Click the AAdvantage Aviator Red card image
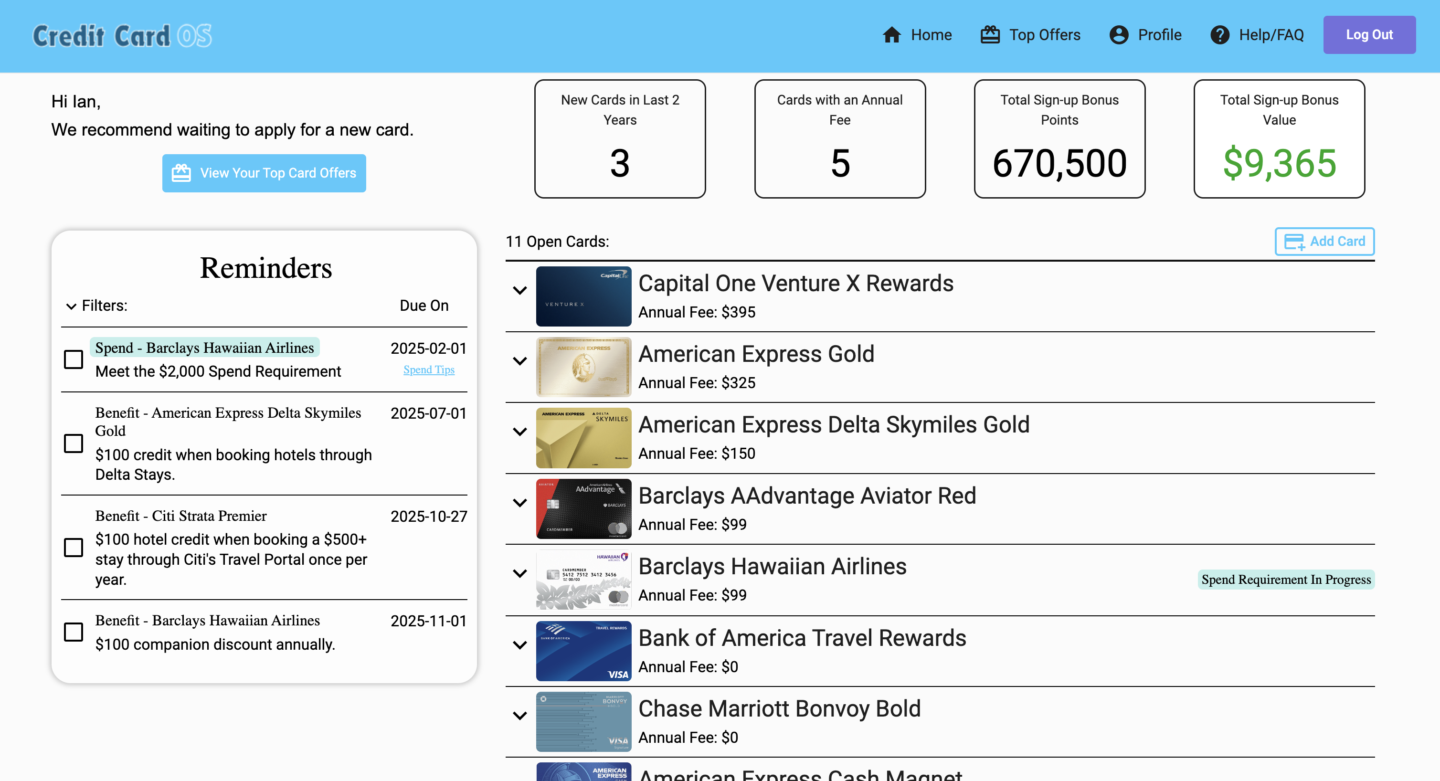 (x=584, y=509)
